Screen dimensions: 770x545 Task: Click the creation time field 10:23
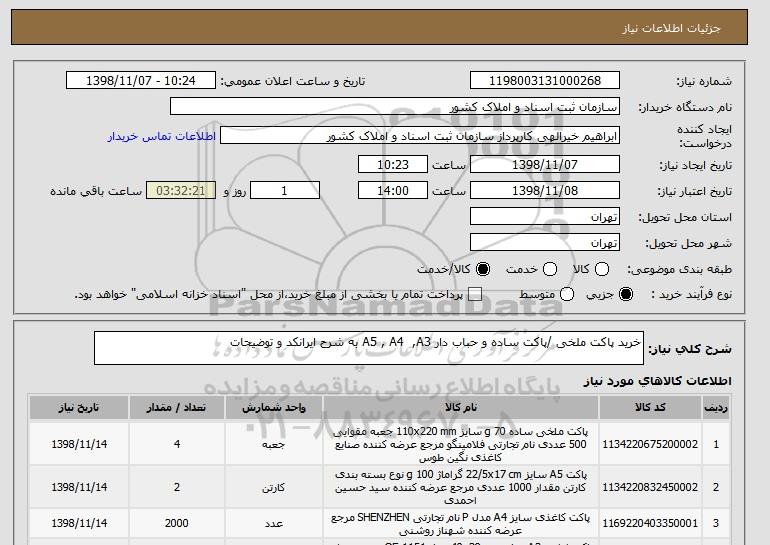click(393, 164)
